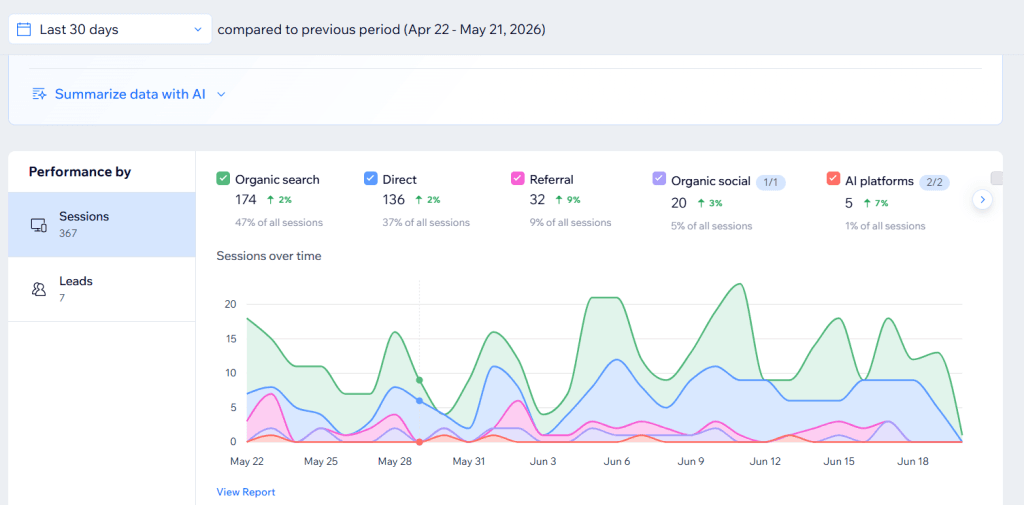Screen dimensions: 1024x505
Task: Click Summarize data with AI text
Action: [x=130, y=94]
